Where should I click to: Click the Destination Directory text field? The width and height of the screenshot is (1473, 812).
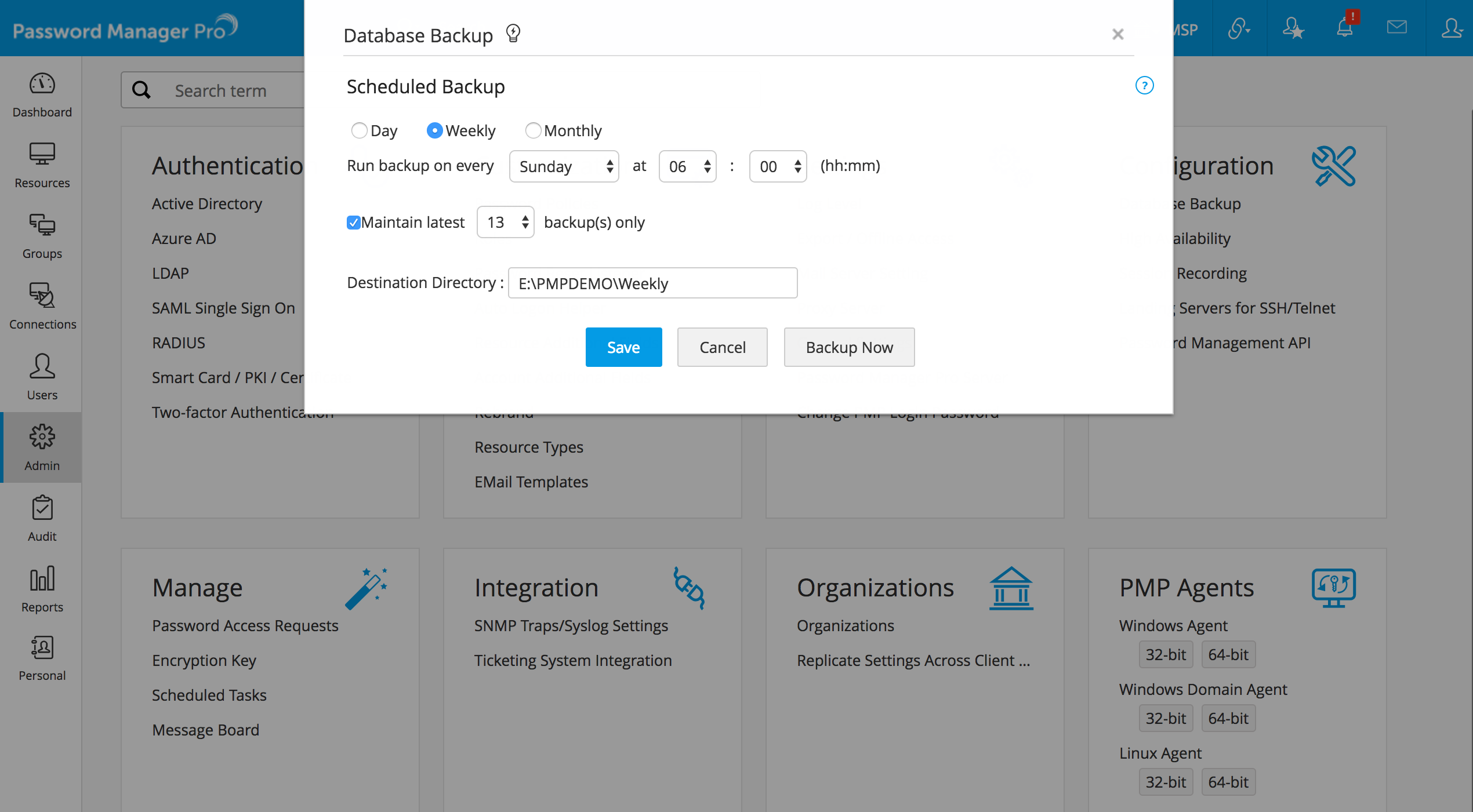652,283
